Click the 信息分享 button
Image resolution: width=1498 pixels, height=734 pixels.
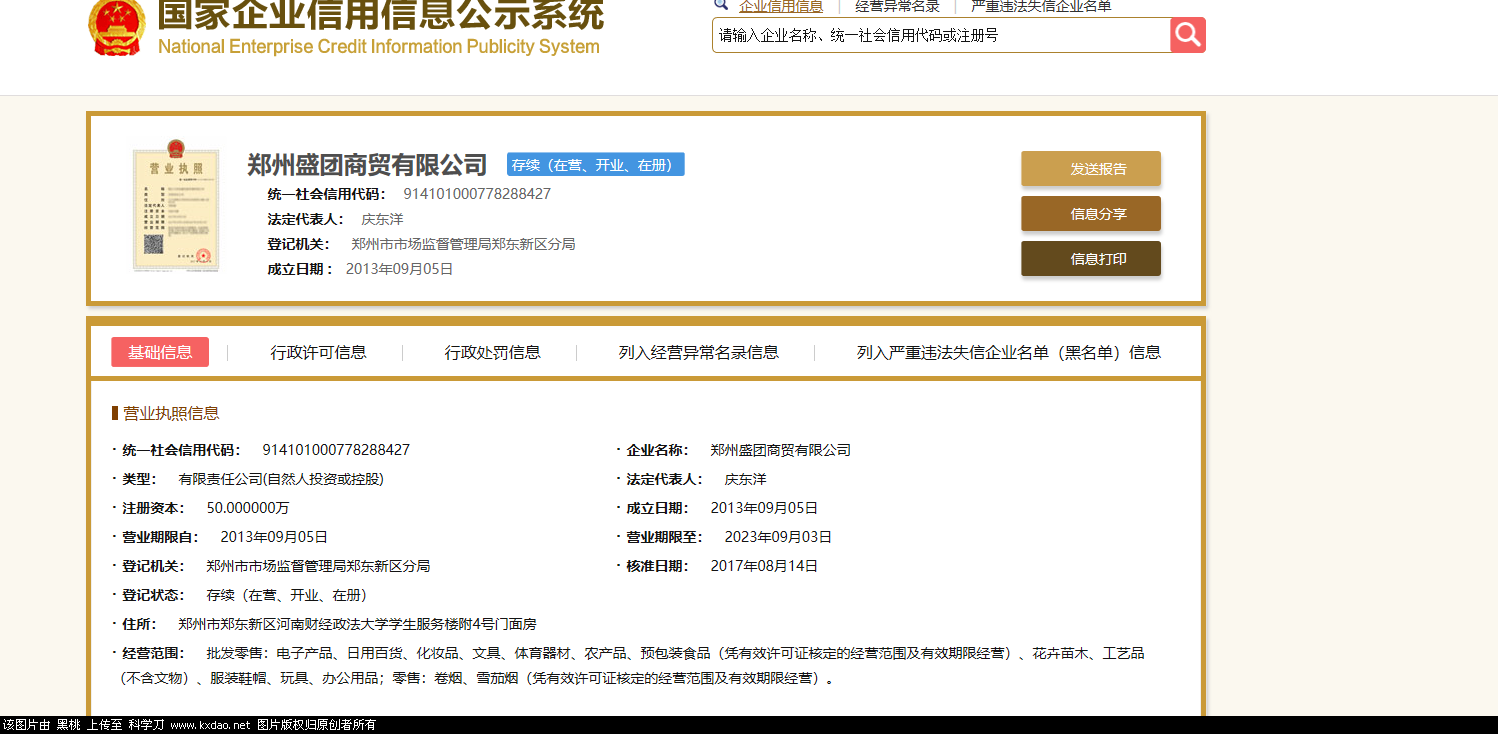point(1091,214)
